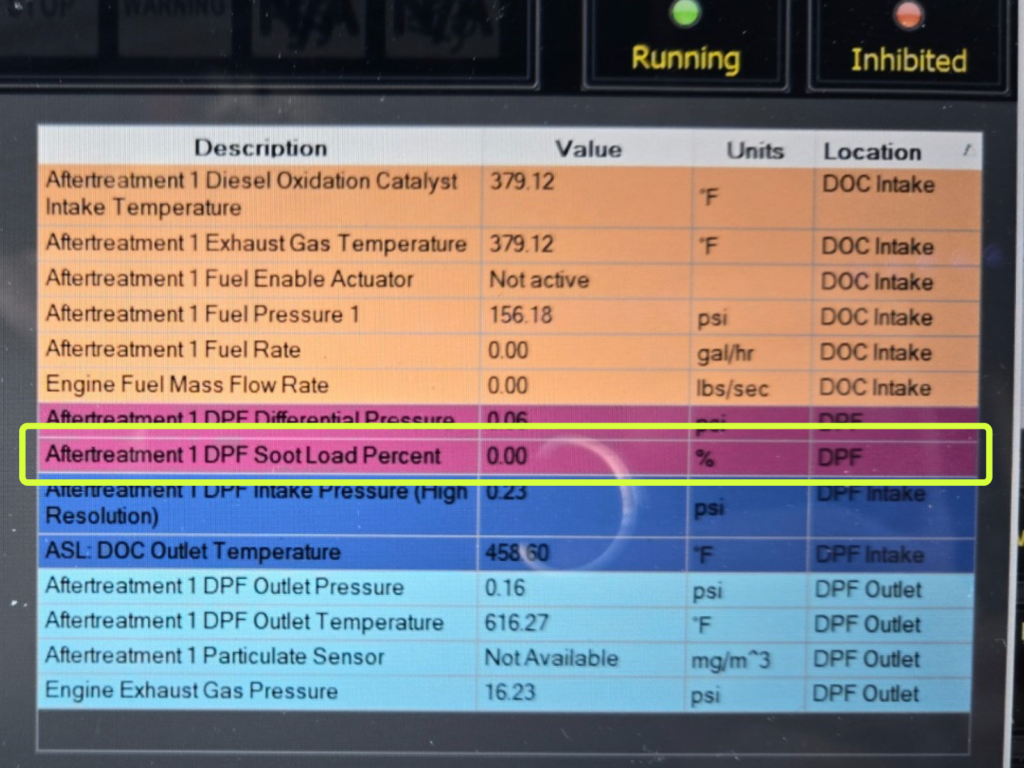1024x768 pixels.
Task: Sort table by Value column header
Action: [588, 150]
